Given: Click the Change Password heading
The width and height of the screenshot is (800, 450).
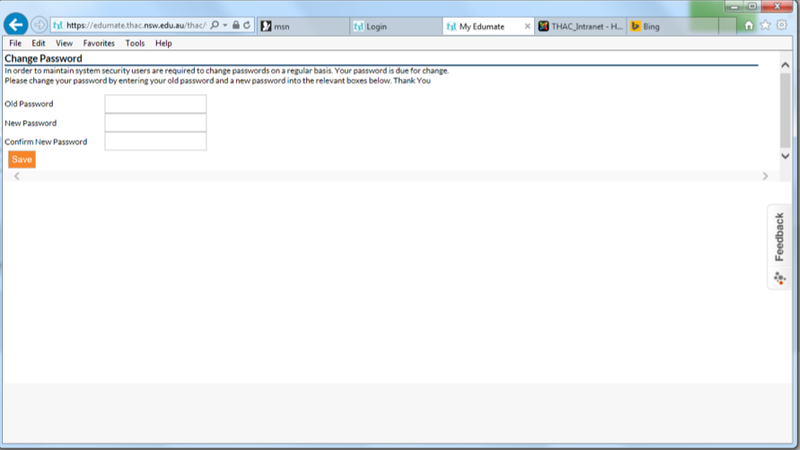Looking at the screenshot, I should click(x=43, y=58).
